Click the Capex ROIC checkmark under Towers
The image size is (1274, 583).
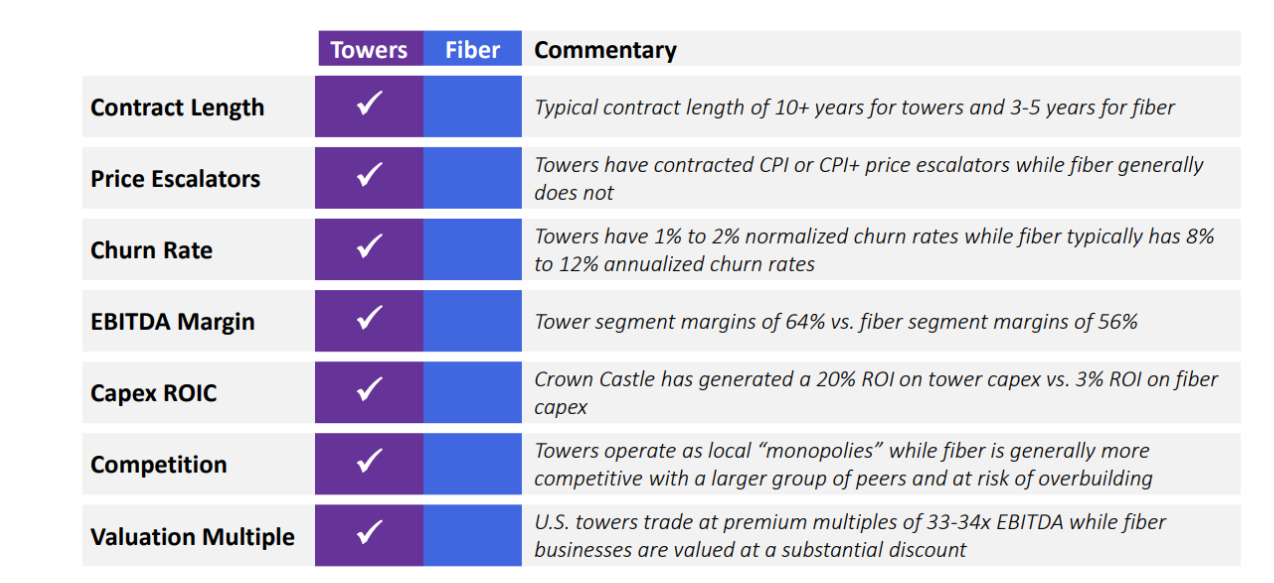click(x=370, y=389)
